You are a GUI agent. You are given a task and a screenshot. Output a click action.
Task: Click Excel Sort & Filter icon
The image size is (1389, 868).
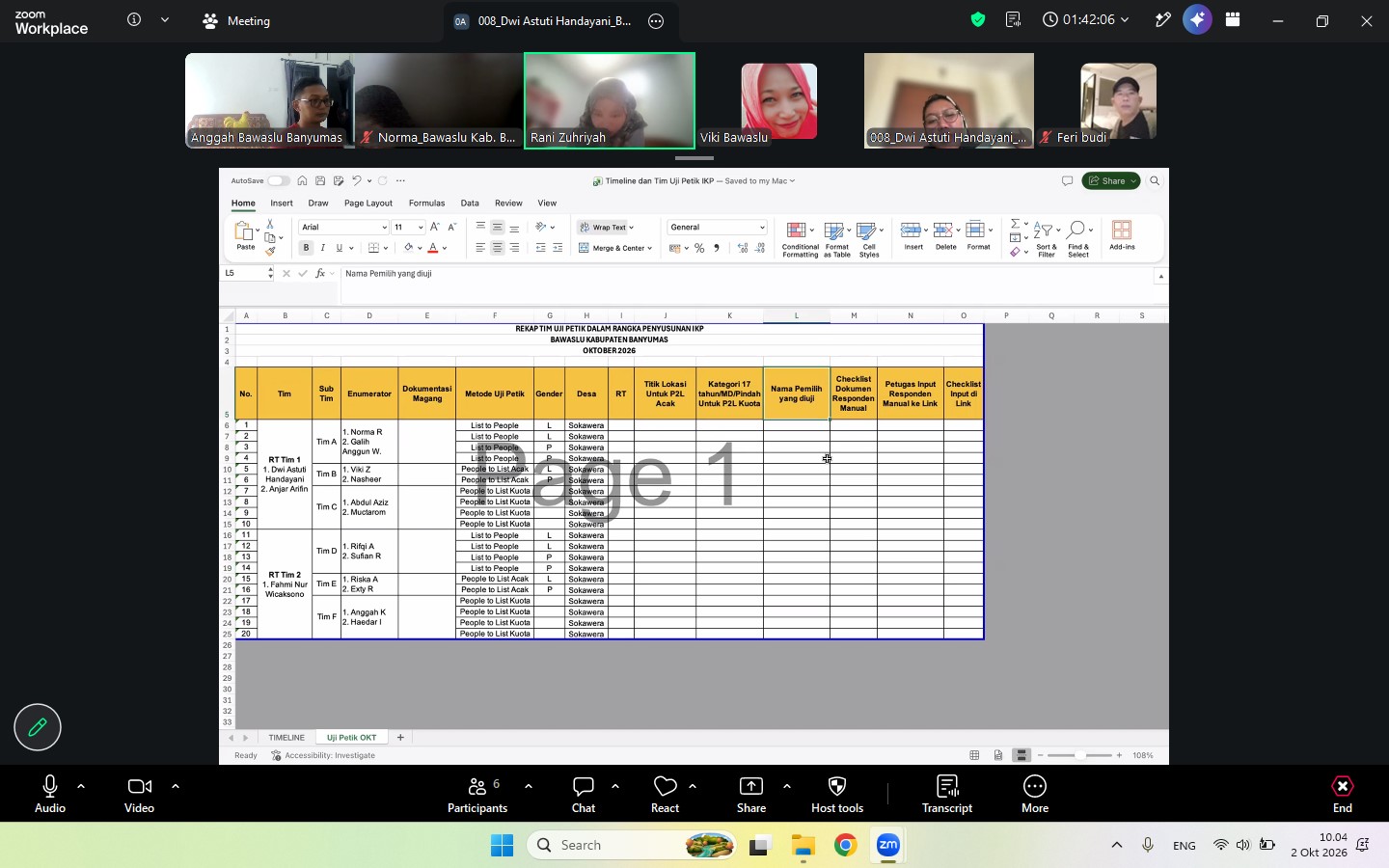tap(1046, 238)
